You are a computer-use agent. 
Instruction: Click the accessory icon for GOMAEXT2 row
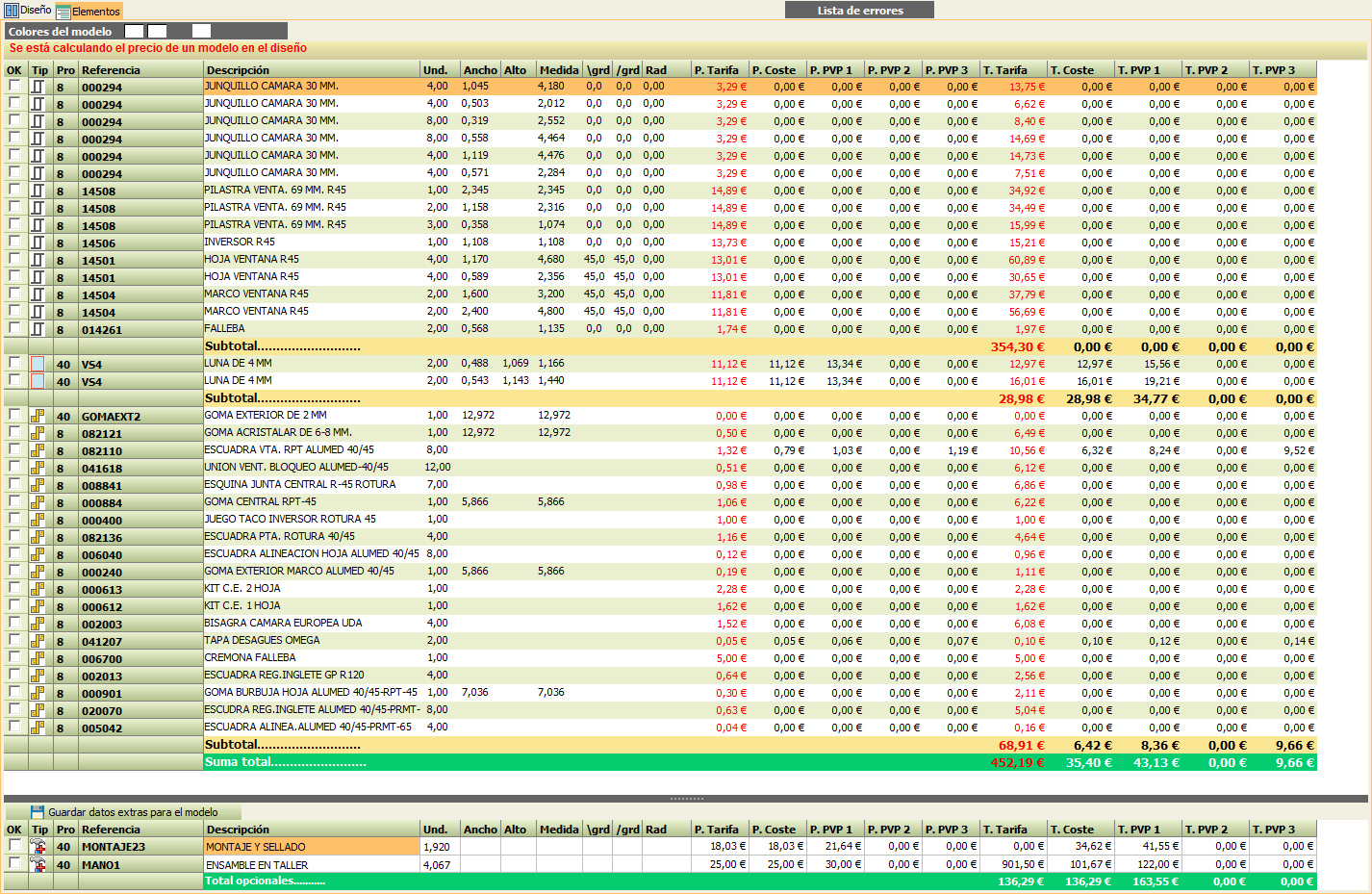(38, 416)
